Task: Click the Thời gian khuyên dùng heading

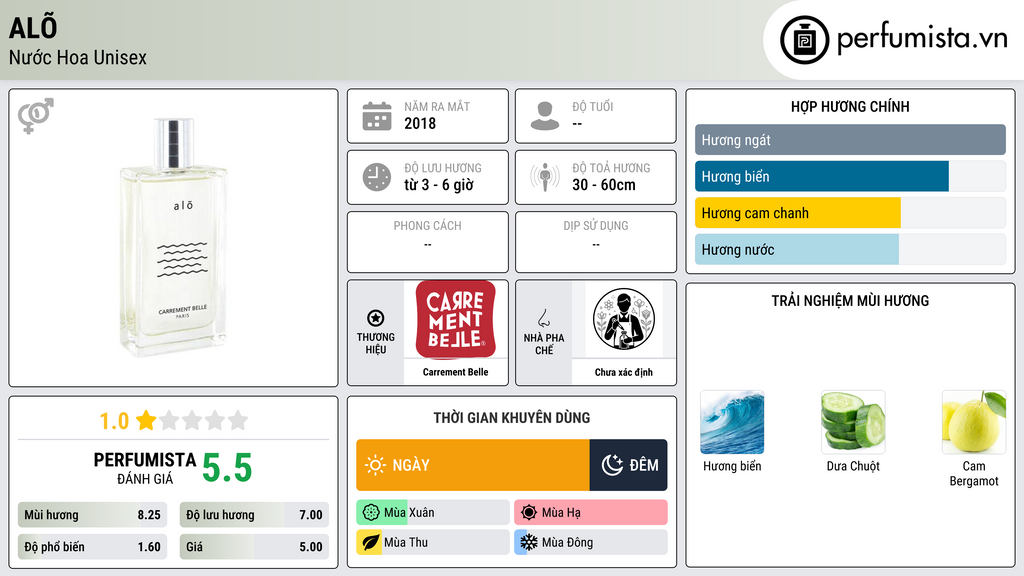Action: pos(512,418)
